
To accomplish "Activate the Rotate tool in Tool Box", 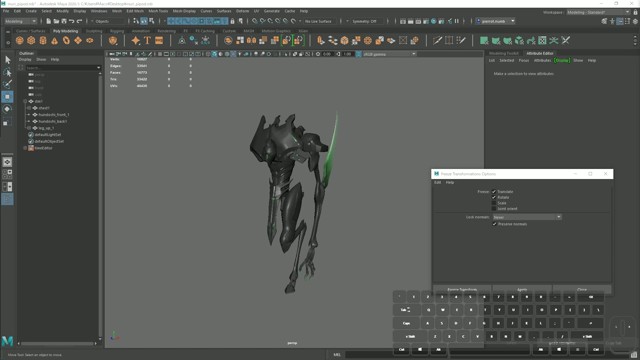I will 7,109.
